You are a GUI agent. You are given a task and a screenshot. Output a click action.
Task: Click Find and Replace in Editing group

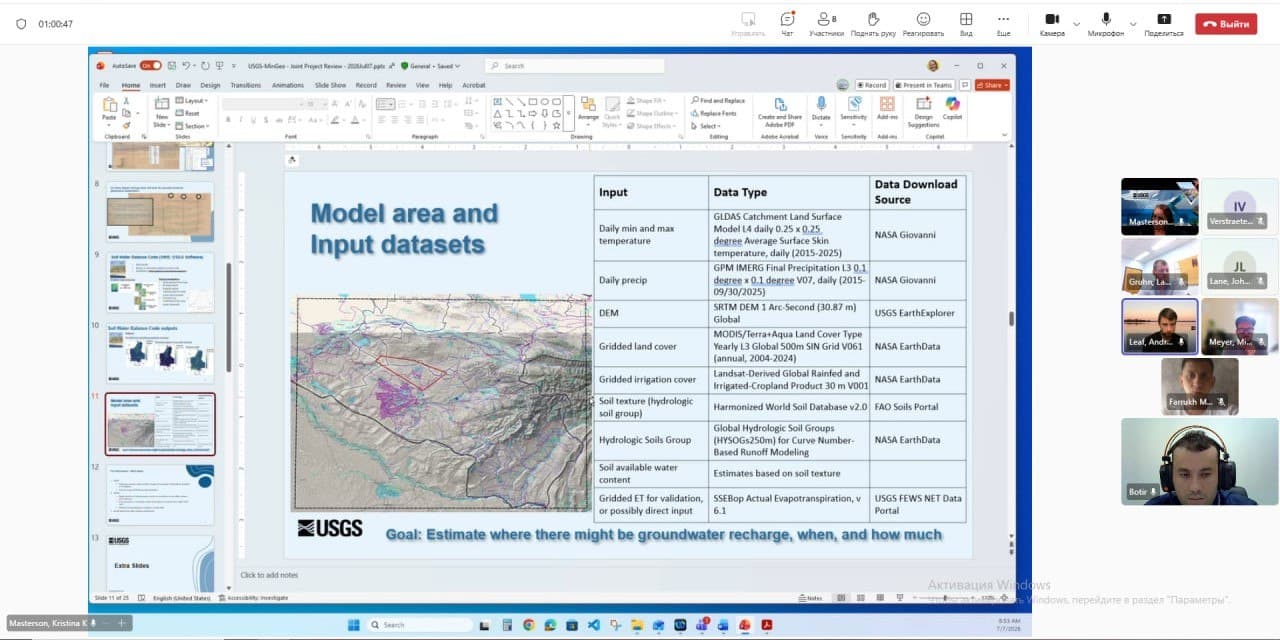(718, 101)
